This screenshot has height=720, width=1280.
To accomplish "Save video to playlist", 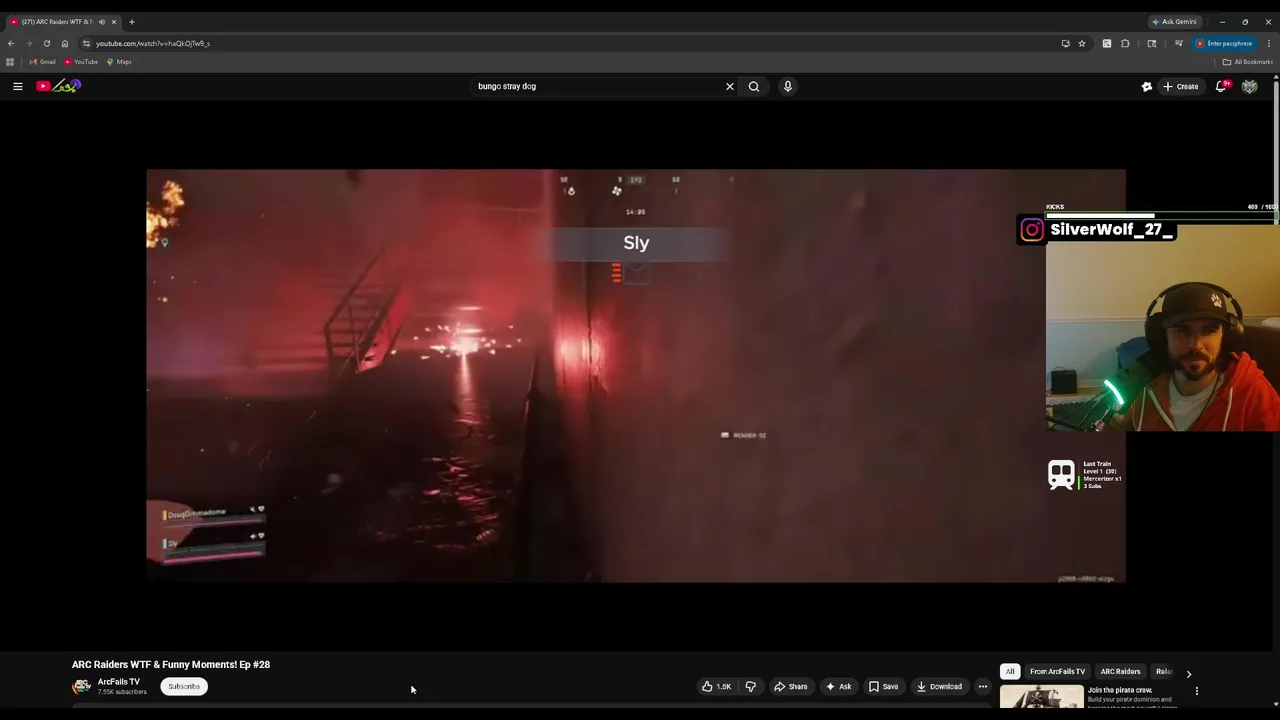I will pyautogui.click(x=883, y=686).
